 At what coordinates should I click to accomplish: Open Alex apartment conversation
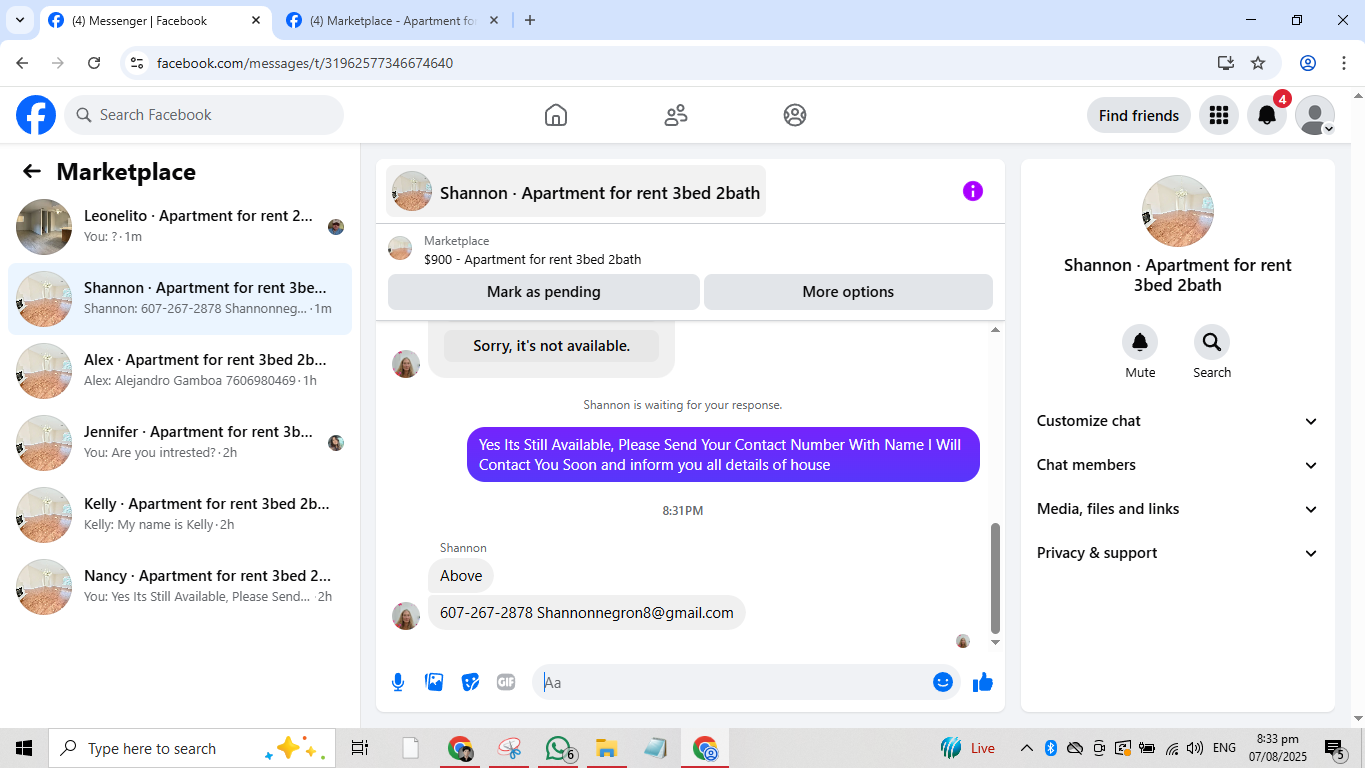180,371
